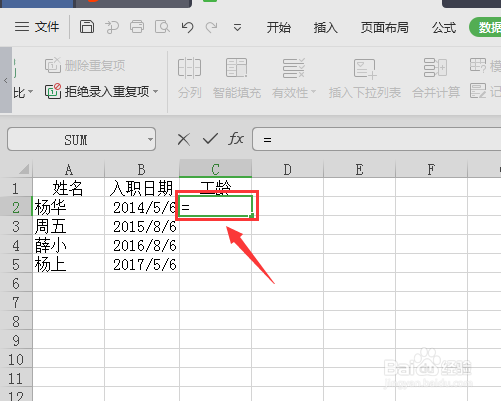The height and width of the screenshot is (401, 501).
Task: Click the save icon in quick toolbar
Action: (87, 27)
